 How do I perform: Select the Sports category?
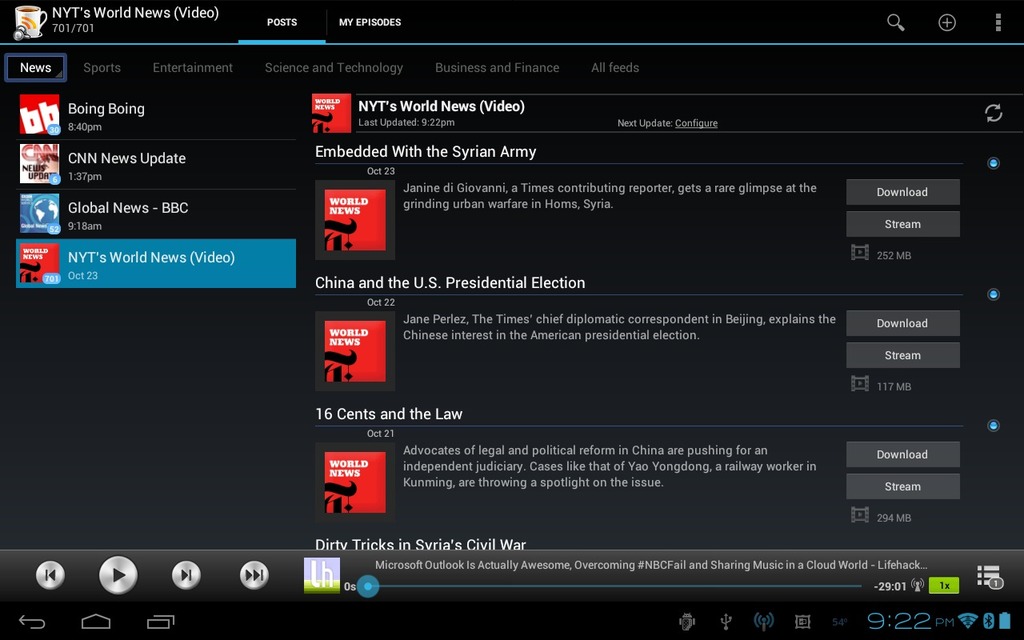pos(102,68)
